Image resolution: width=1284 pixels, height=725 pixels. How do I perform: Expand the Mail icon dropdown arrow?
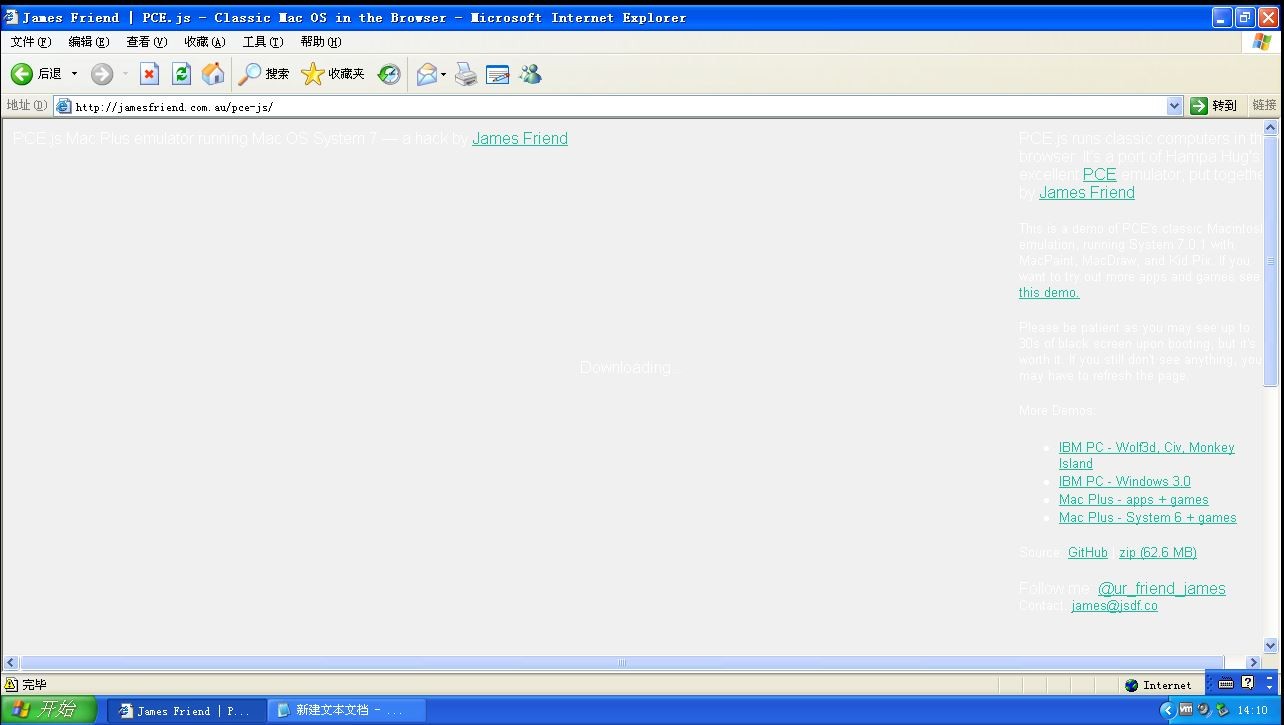point(443,74)
